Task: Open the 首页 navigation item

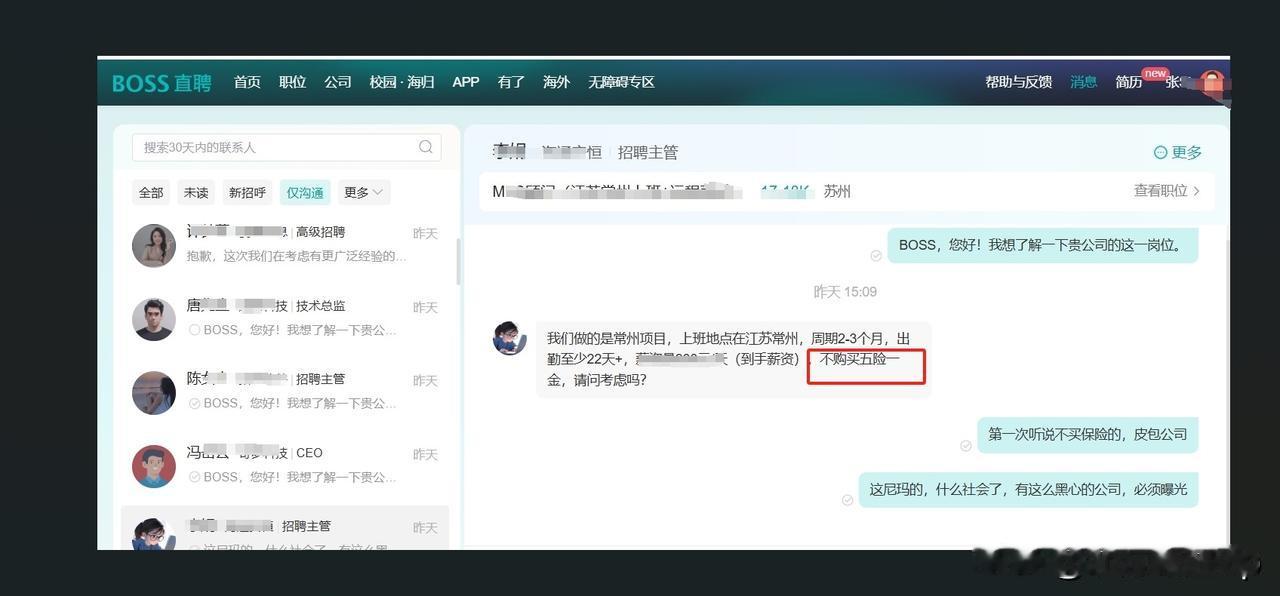Action: point(247,82)
